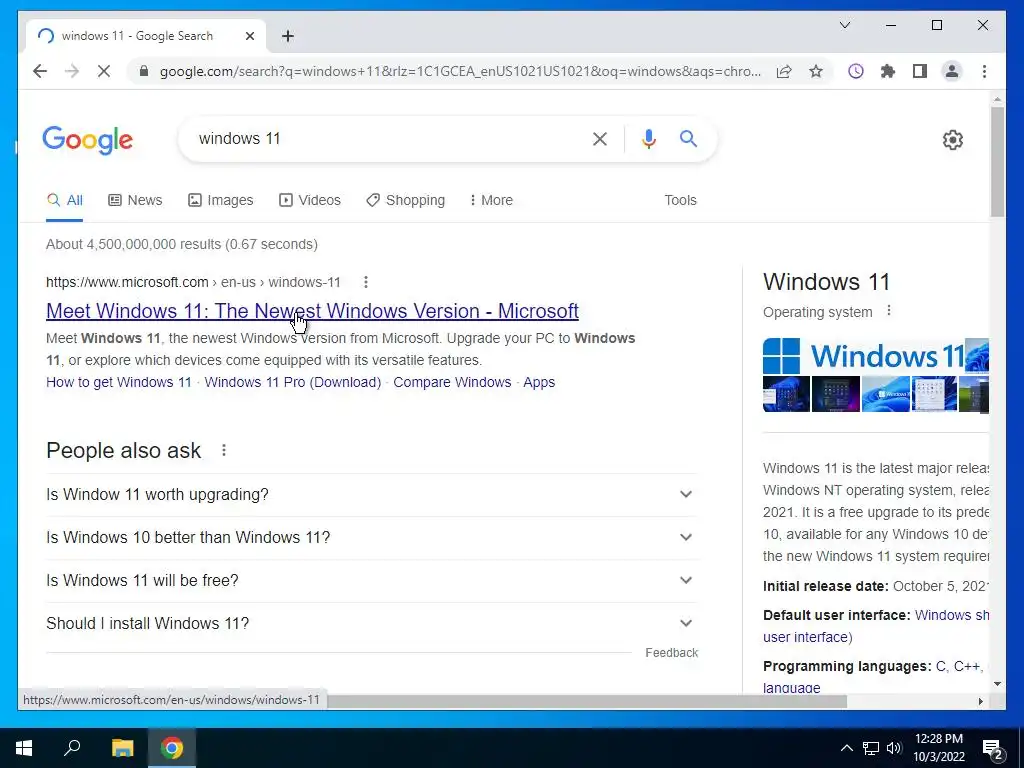Viewport: 1024px width, 768px height.
Task: Open File Explorer from taskbar
Action: [122, 748]
